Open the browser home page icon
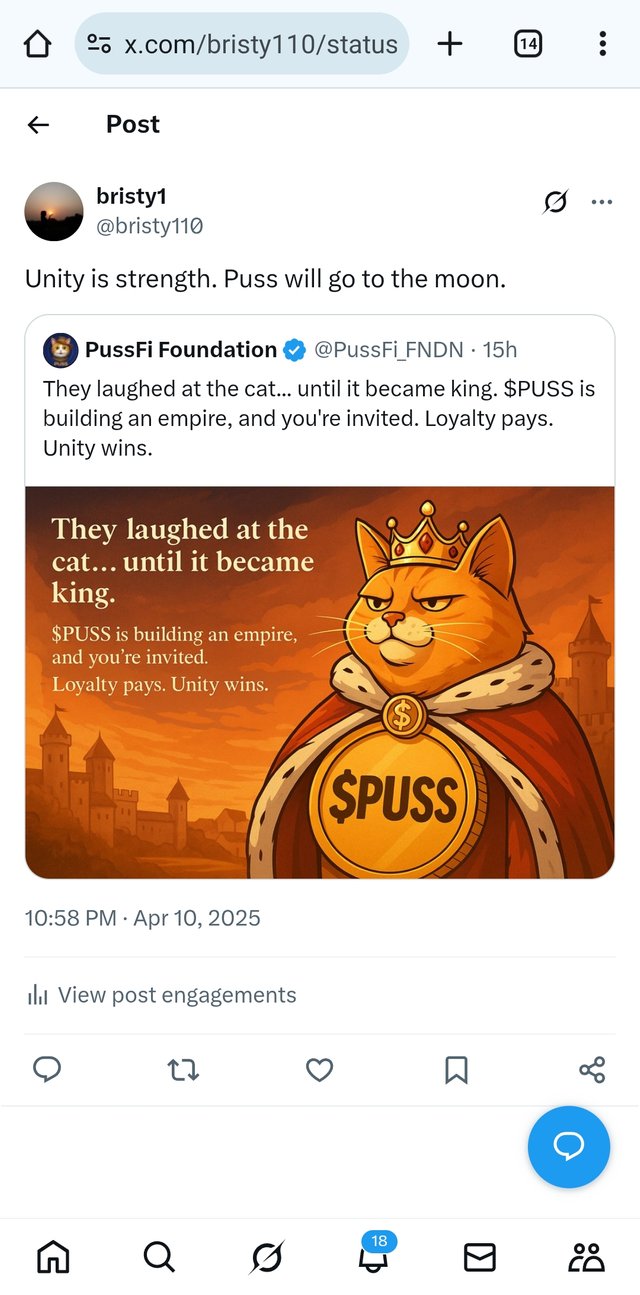The height and width of the screenshot is (1295, 640). [37, 44]
